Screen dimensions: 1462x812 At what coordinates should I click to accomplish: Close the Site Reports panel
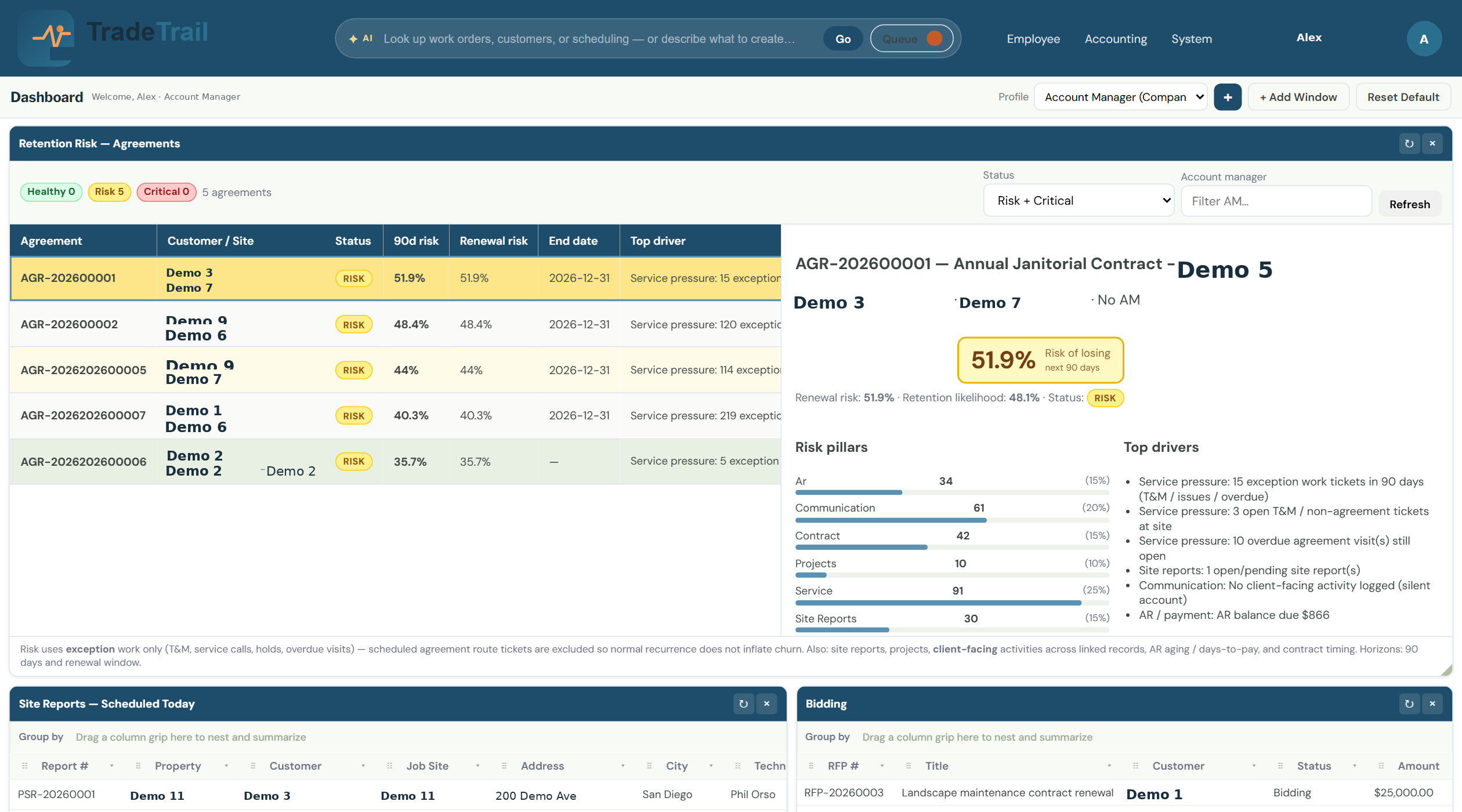pos(767,704)
